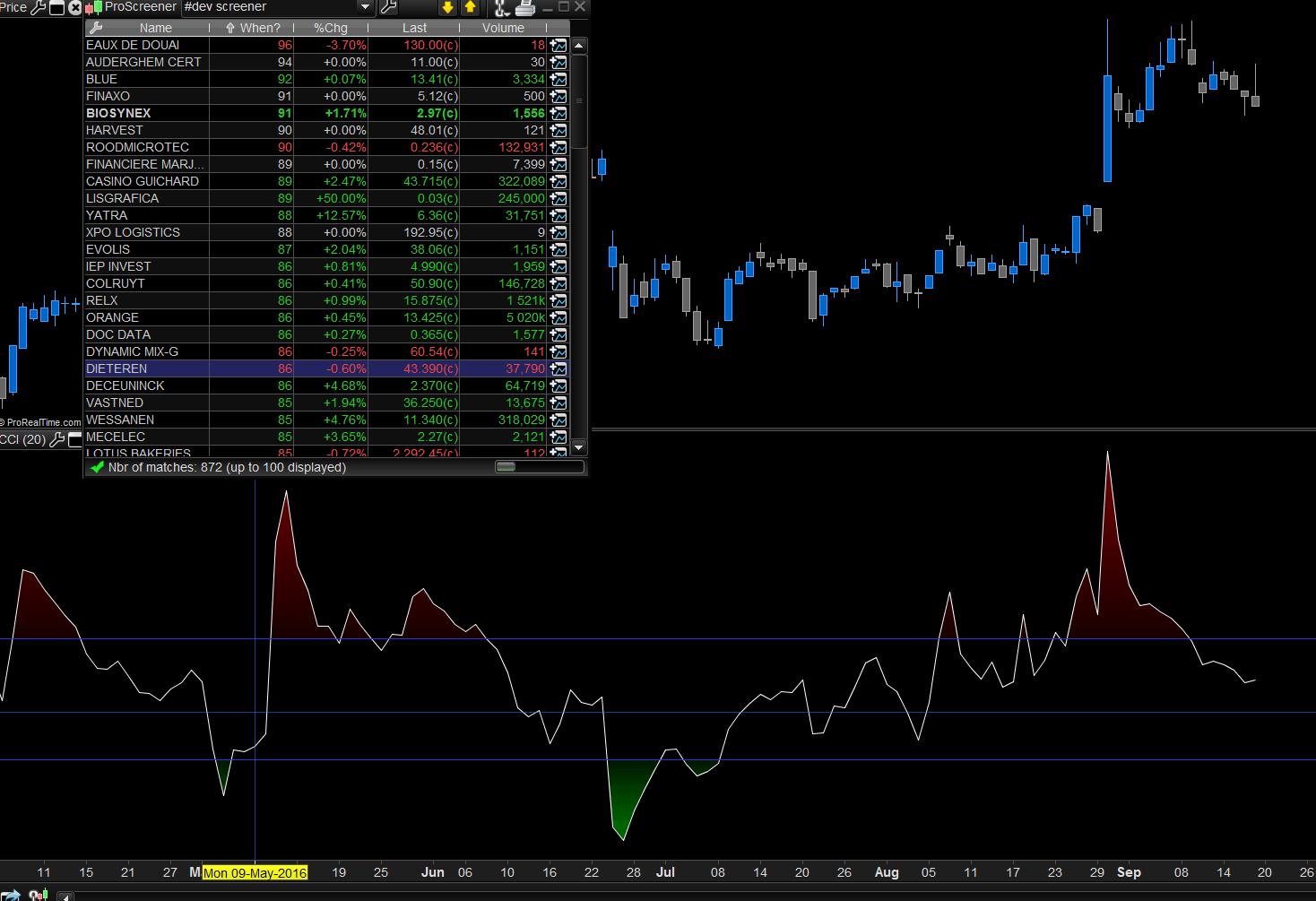Select the WESSANEN row
This screenshot has height=901, width=1316.
pyautogui.click(x=327, y=420)
